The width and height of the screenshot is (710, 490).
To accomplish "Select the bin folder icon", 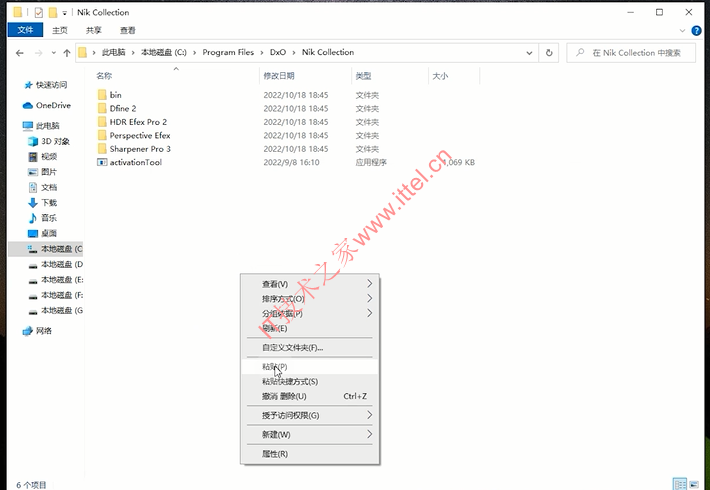I will point(102,95).
